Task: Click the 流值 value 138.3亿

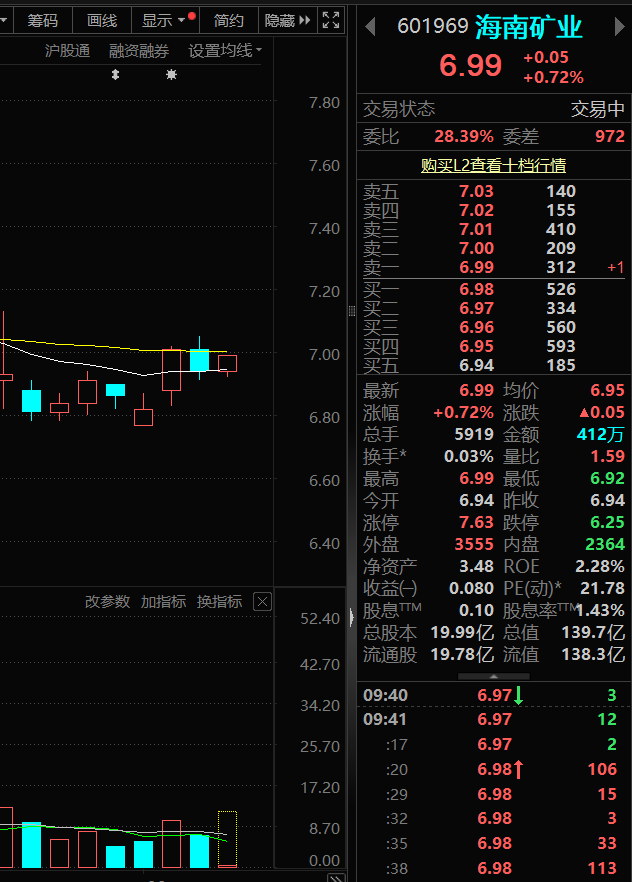Action: pos(593,654)
